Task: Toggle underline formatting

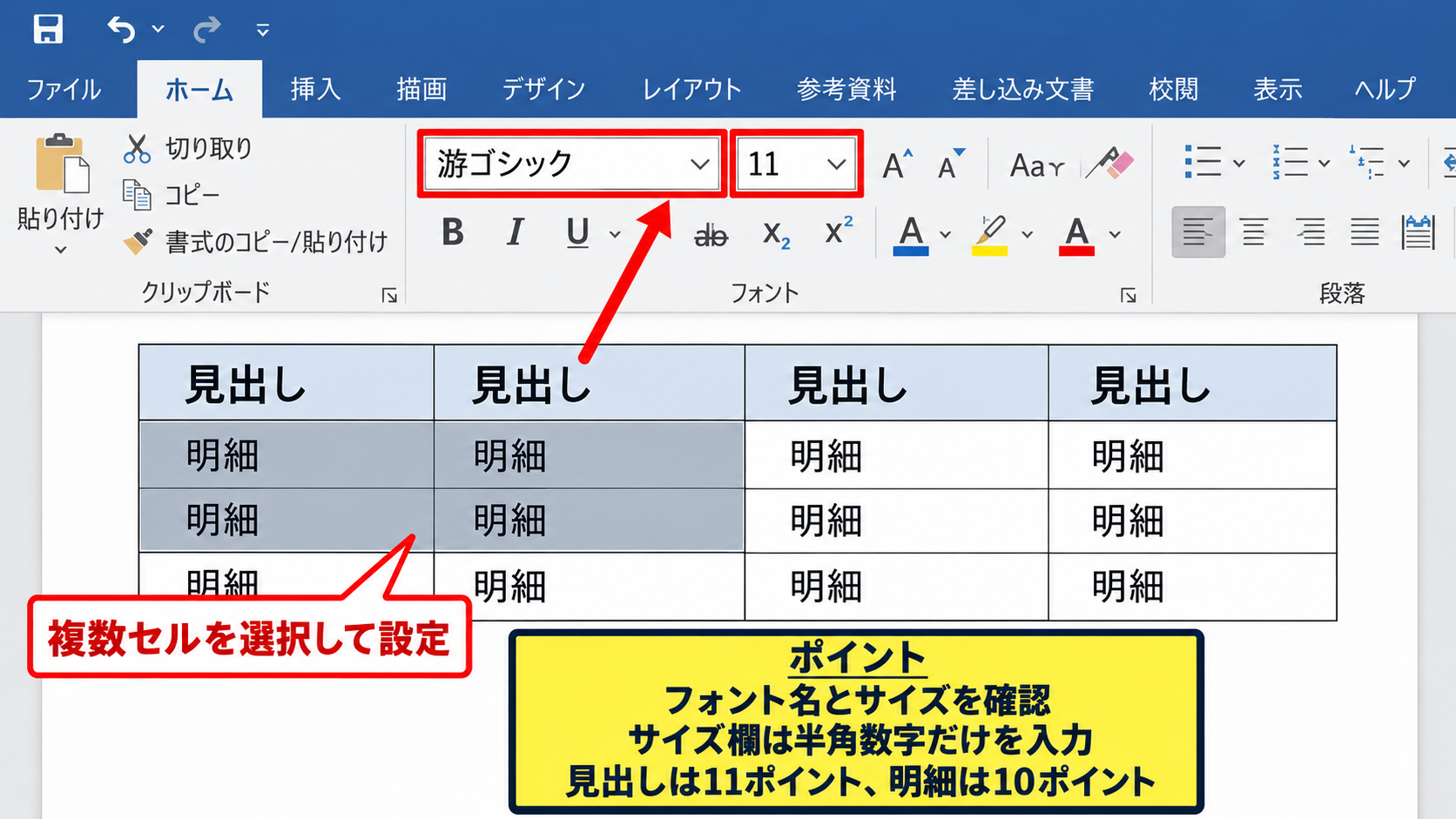Action: click(578, 232)
